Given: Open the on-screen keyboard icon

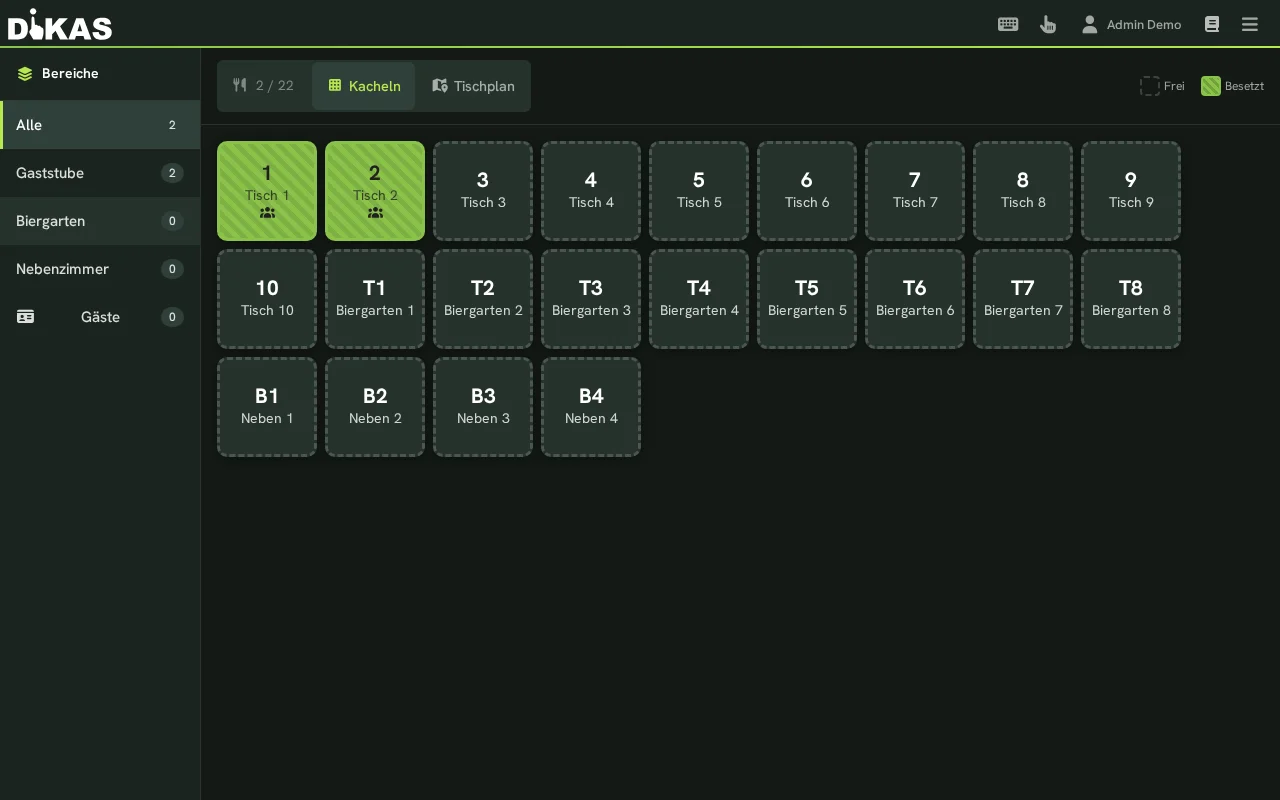Looking at the screenshot, I should click(1008, 24).
